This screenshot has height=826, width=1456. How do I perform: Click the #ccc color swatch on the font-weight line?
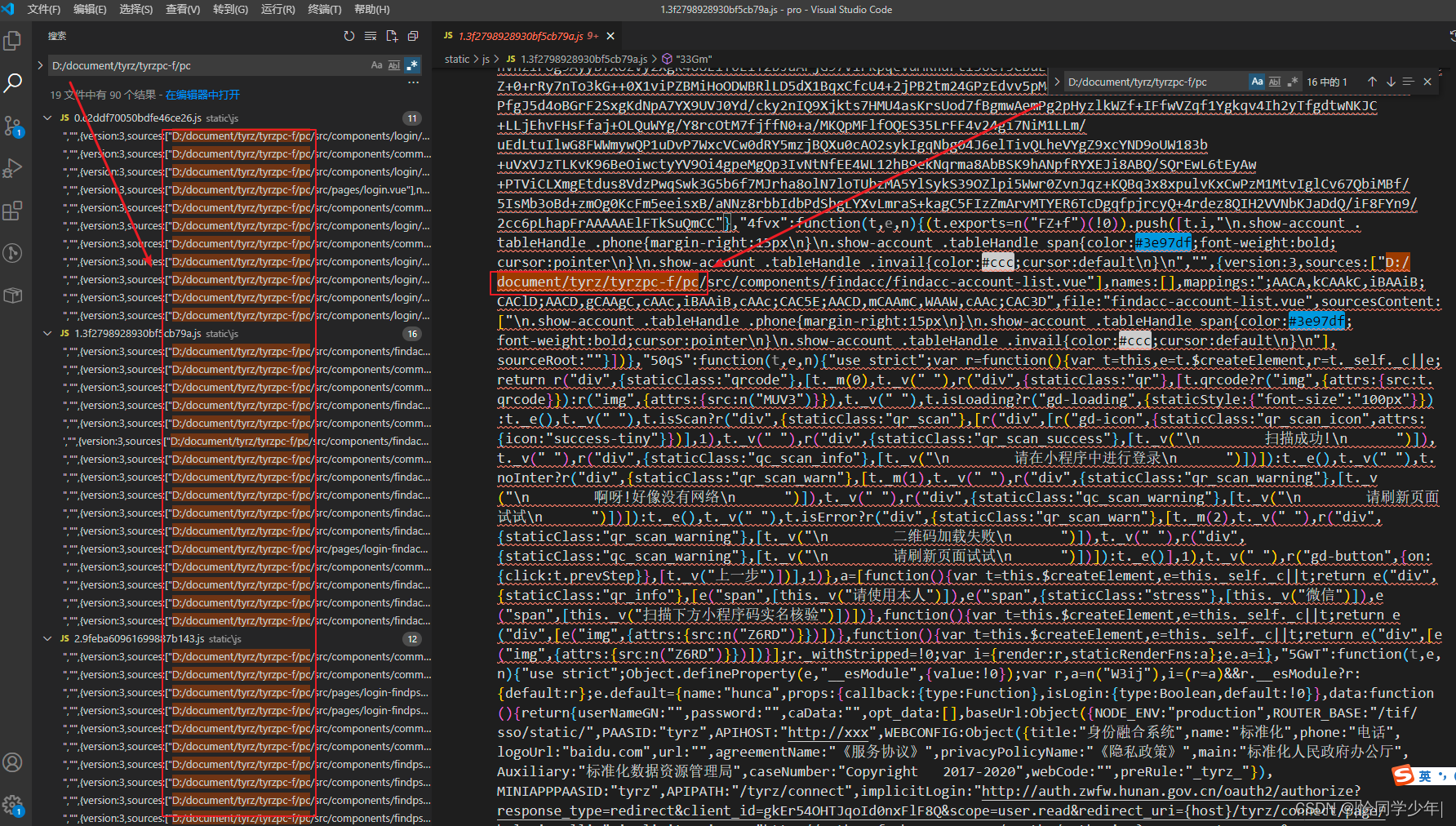[1134, 340]
